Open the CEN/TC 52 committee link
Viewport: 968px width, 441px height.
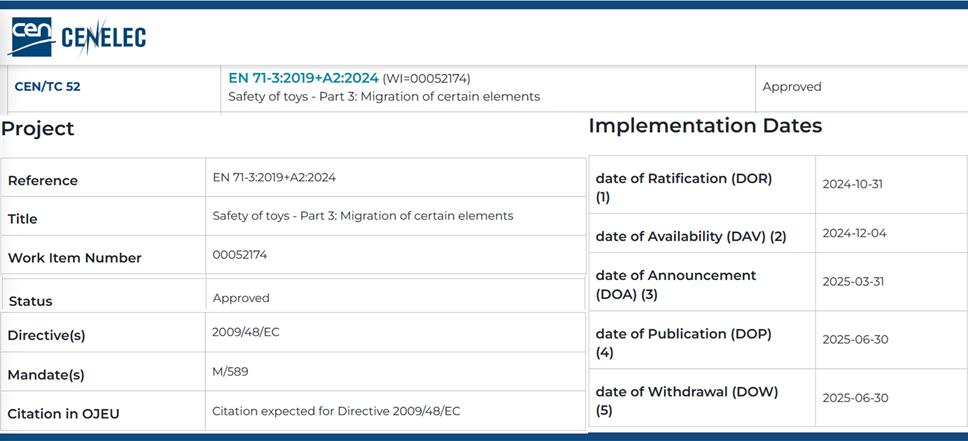pyautogui.click(x=47, y=87)
